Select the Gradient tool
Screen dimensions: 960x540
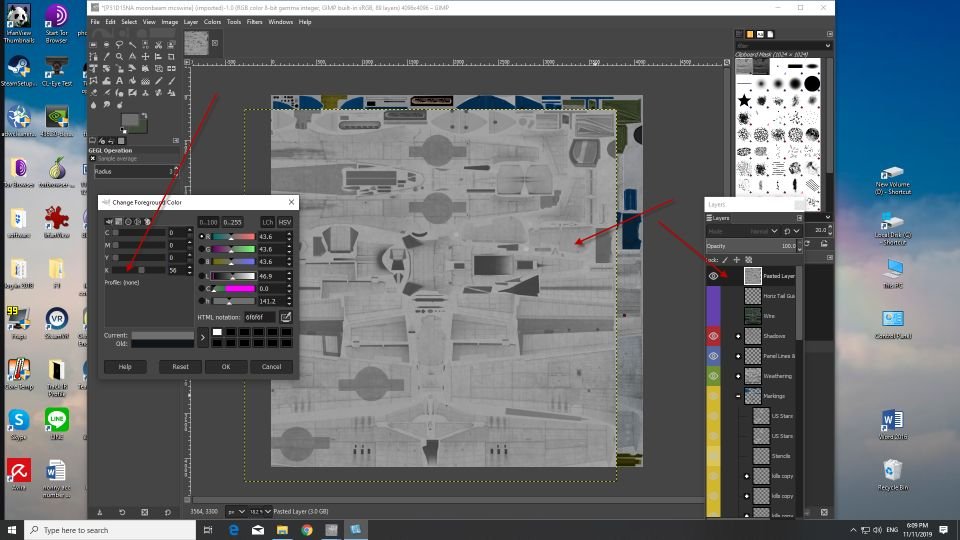pos(145,81)
